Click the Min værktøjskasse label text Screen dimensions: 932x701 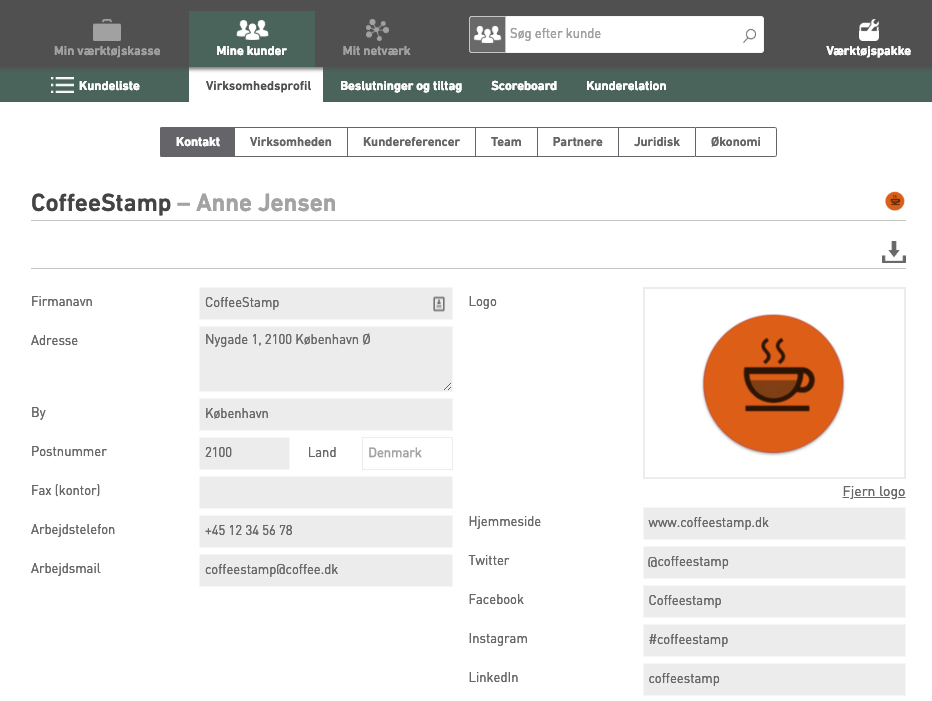pyautogui.click(x=107, y=51)
